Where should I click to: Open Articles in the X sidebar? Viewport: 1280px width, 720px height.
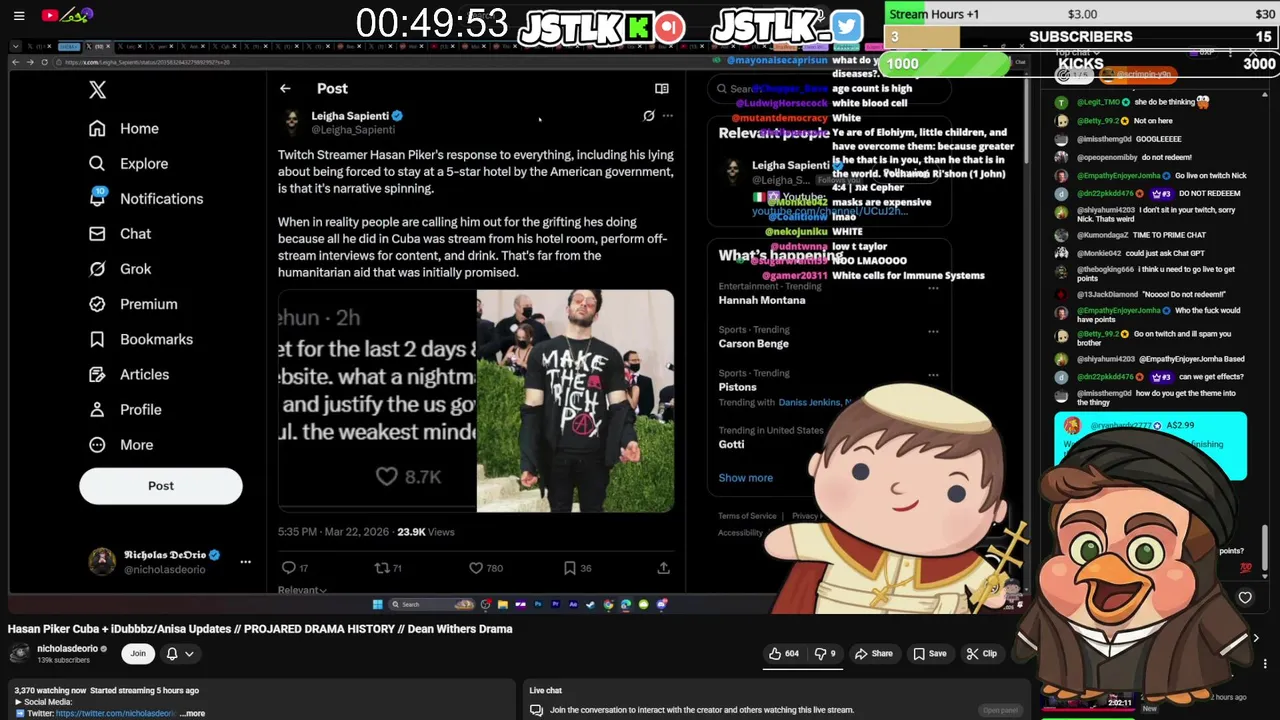pyautogui.click(x=129, y=374)
